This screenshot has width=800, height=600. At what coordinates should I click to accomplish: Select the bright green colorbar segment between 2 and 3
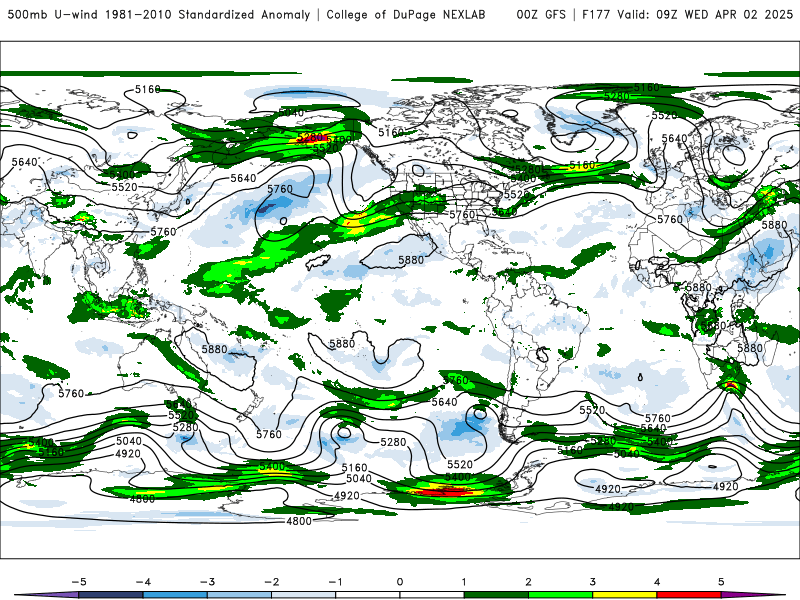tap(560, 595)
